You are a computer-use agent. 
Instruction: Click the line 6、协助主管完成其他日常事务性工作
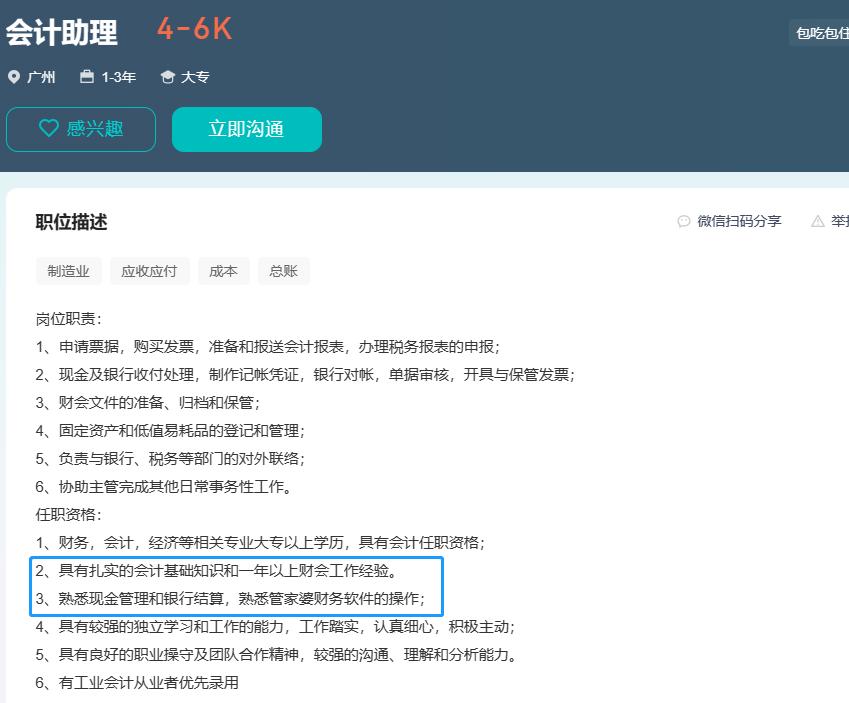164,487
